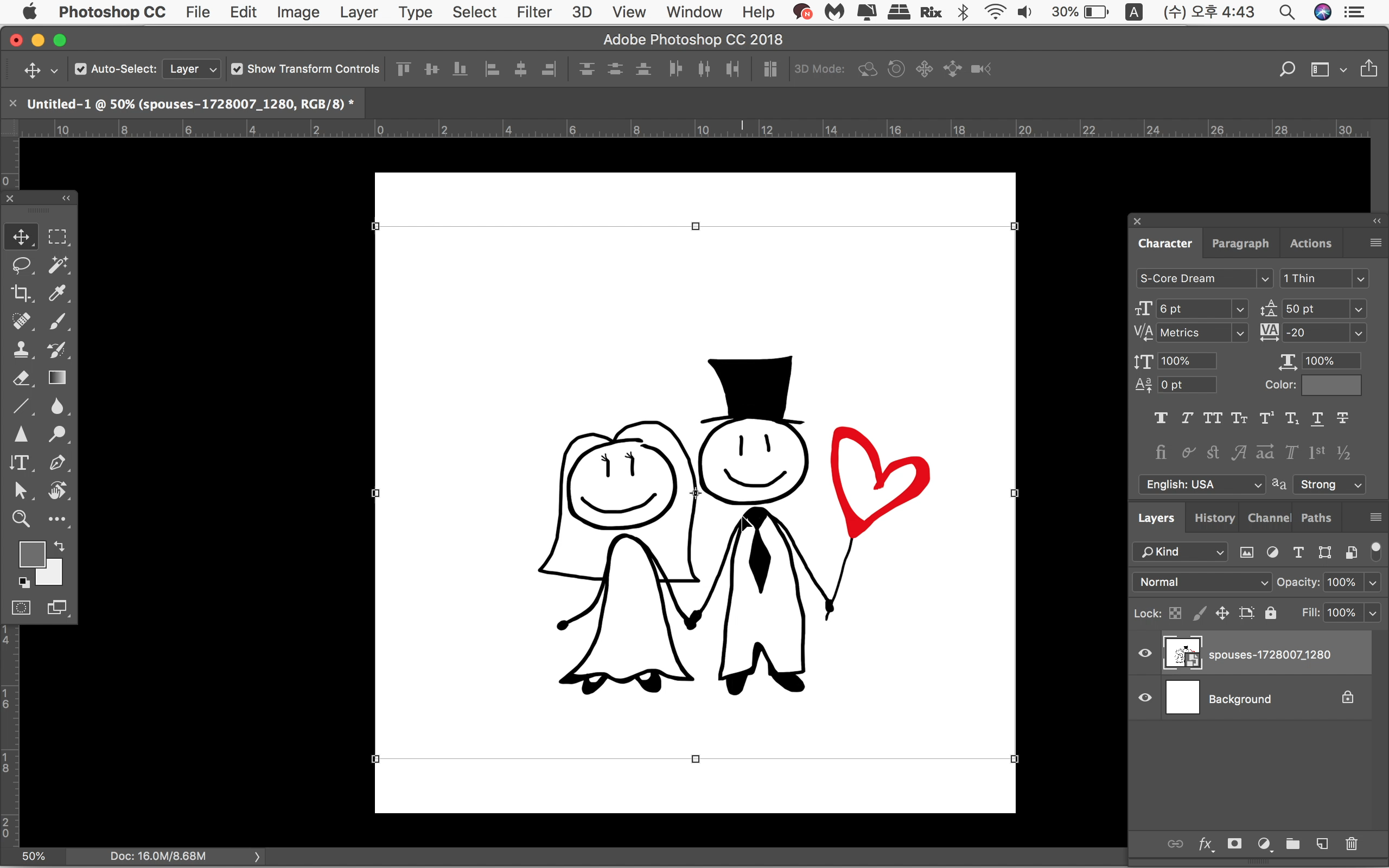Screen dimensions: 1389x868
Task: Open the S-Core Dream font family dropdown
Action: tap(1264, 279)
